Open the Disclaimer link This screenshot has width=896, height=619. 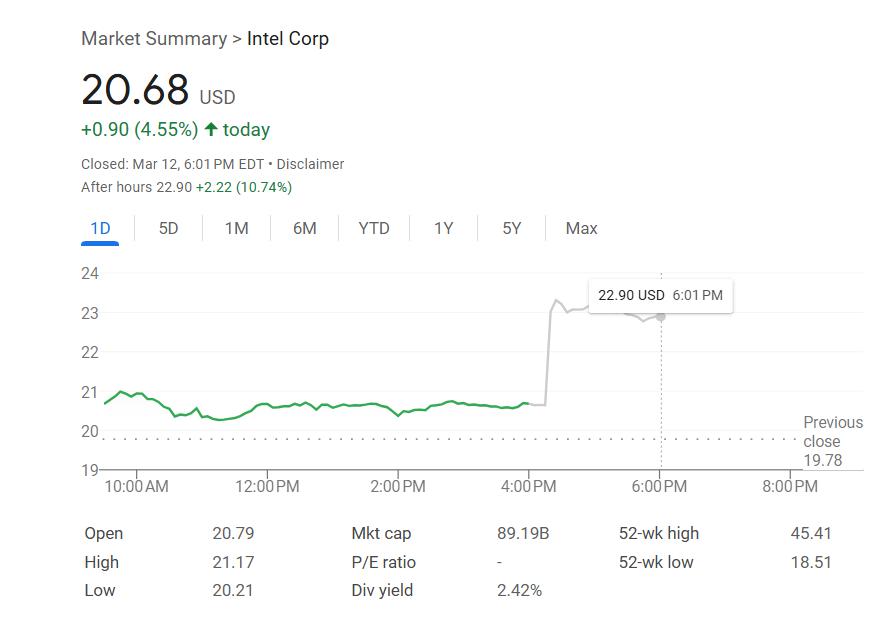[x=310, y=164]
